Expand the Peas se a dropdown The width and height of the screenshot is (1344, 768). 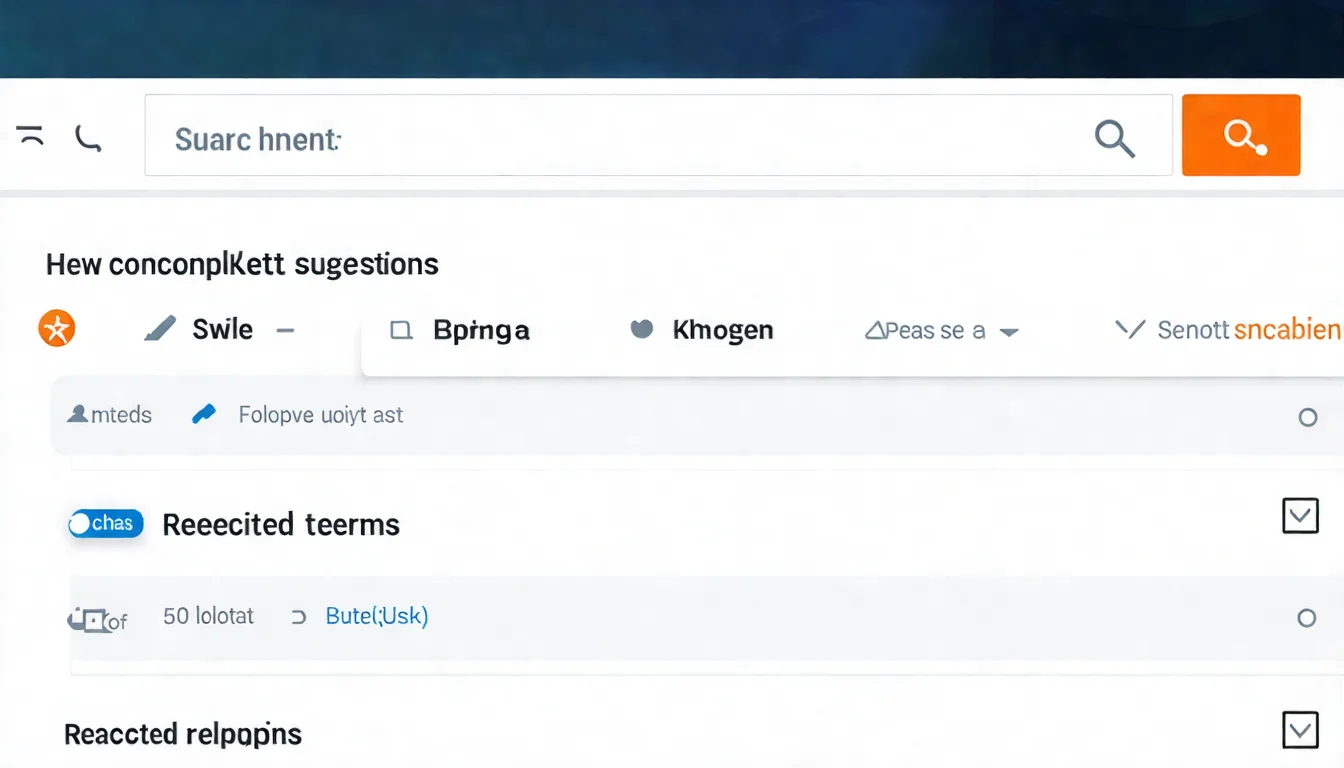coord(1009,332)
